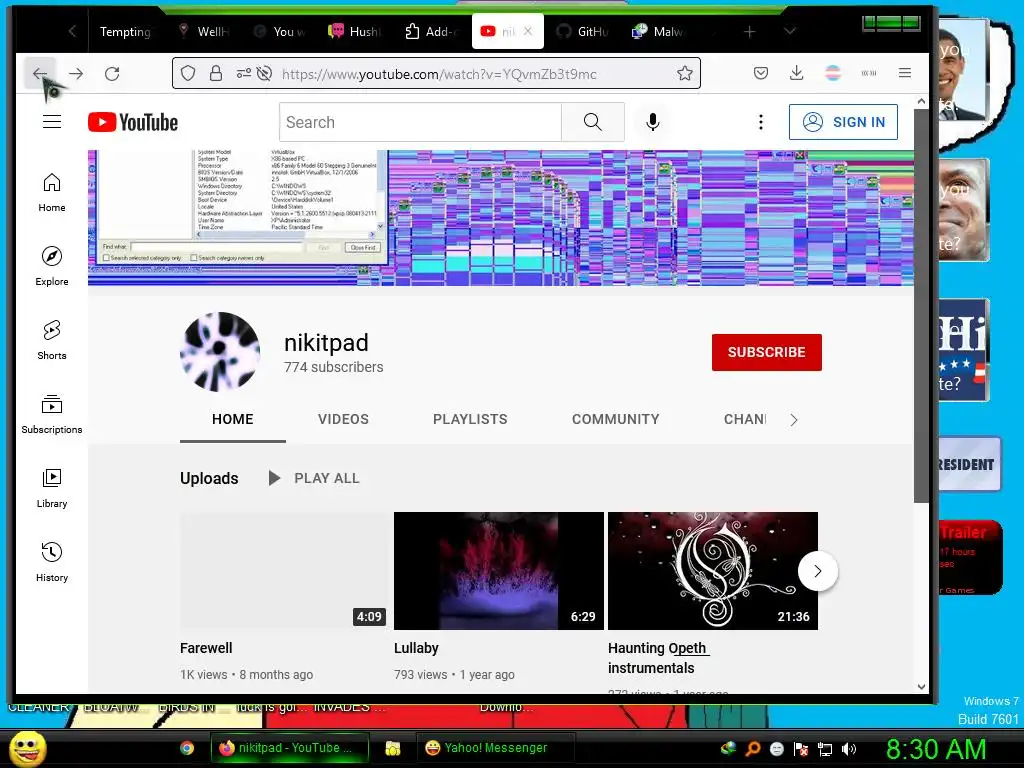Viewport: 1024px width, 768px height.
Task: Show more channel tabs with right chevron
Action: click(794, 420)
